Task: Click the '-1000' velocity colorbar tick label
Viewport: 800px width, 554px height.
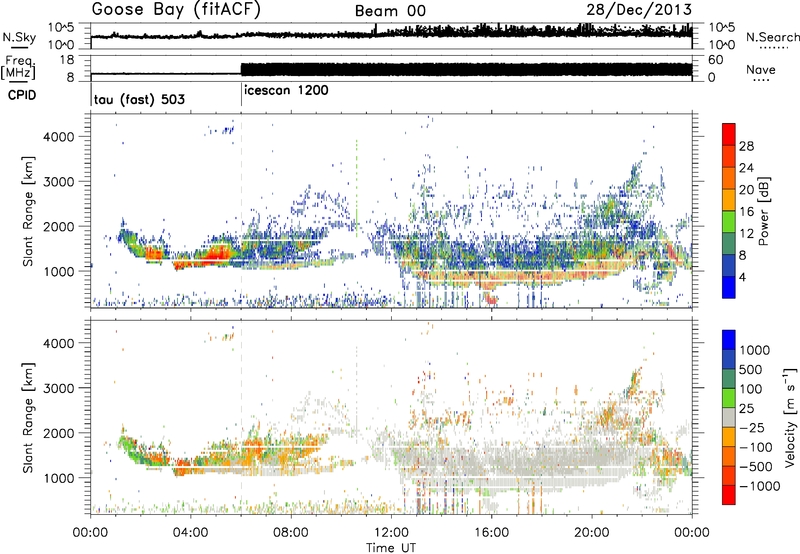Action: click(x=759, y=486)
